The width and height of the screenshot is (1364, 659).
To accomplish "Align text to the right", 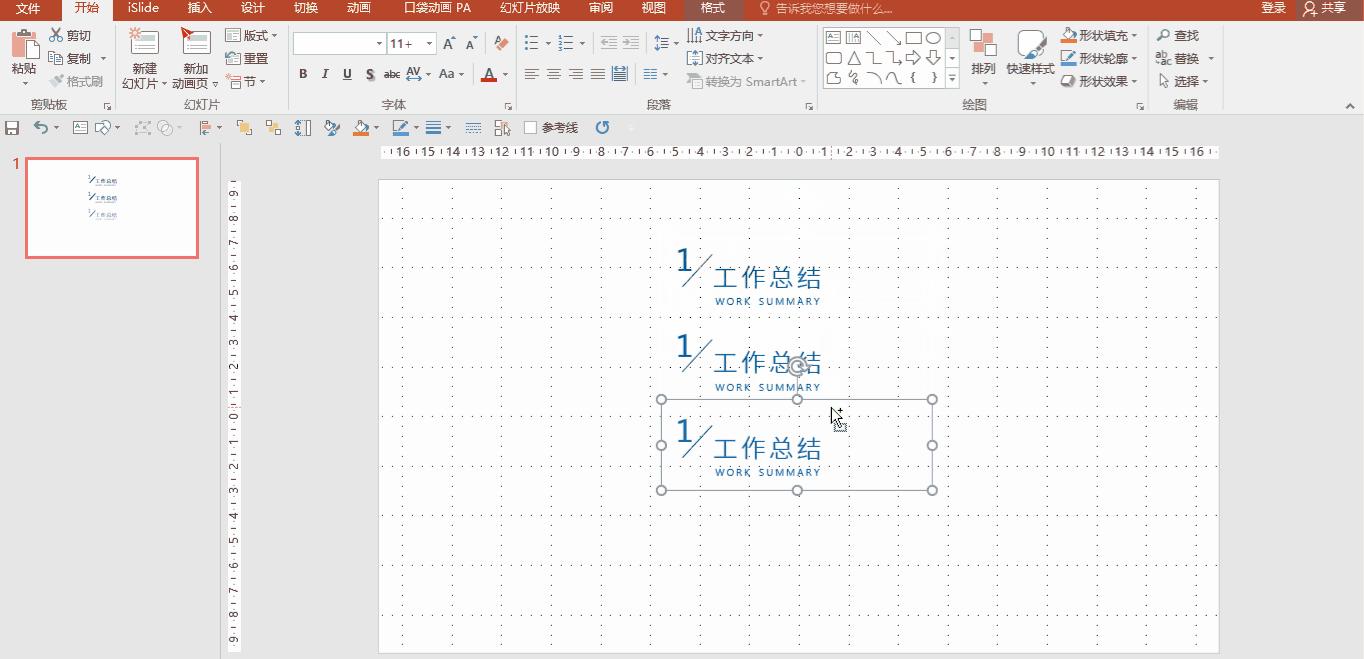I will click(x=575, y=74).
